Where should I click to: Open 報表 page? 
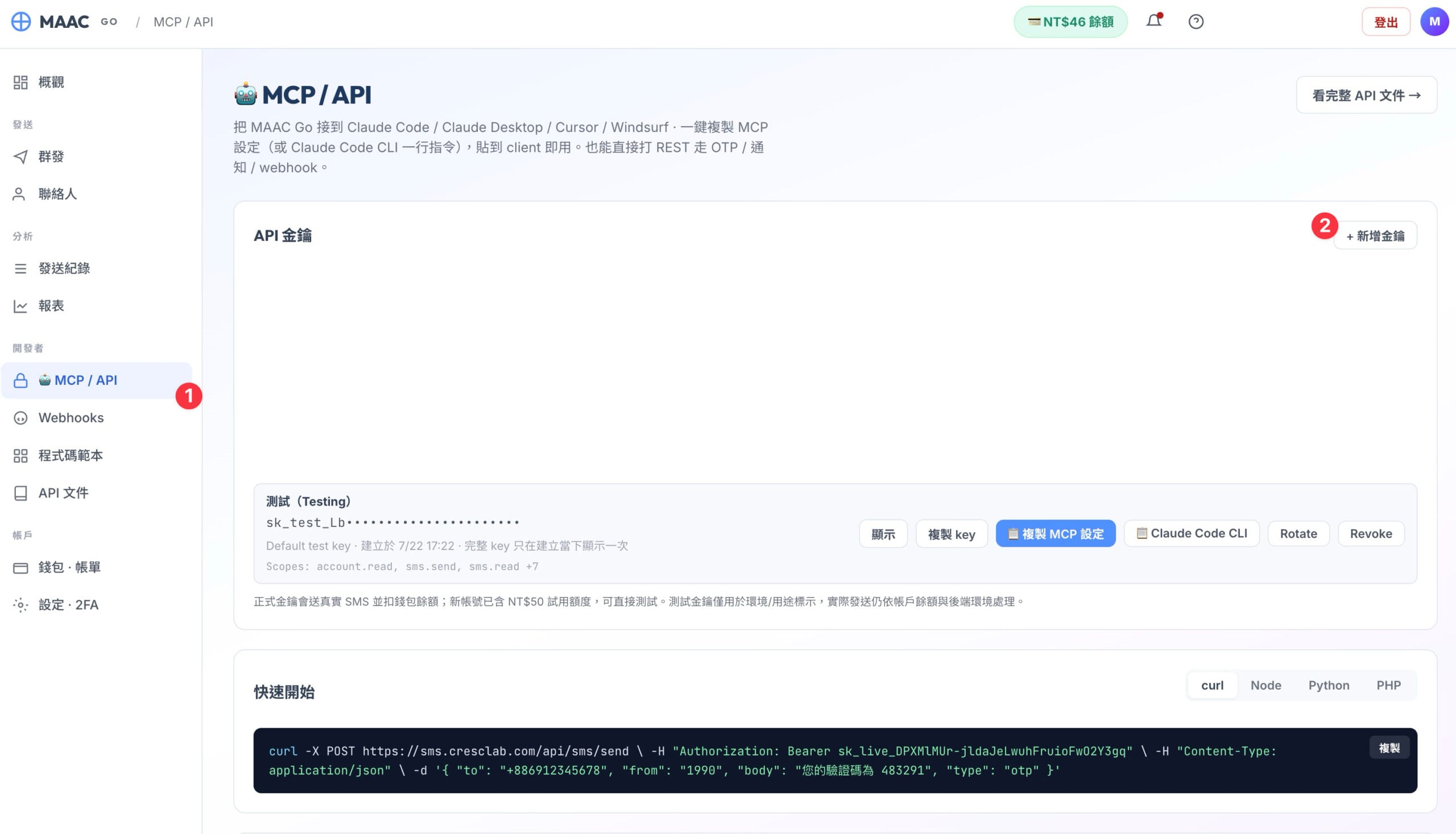click(96, 306)
